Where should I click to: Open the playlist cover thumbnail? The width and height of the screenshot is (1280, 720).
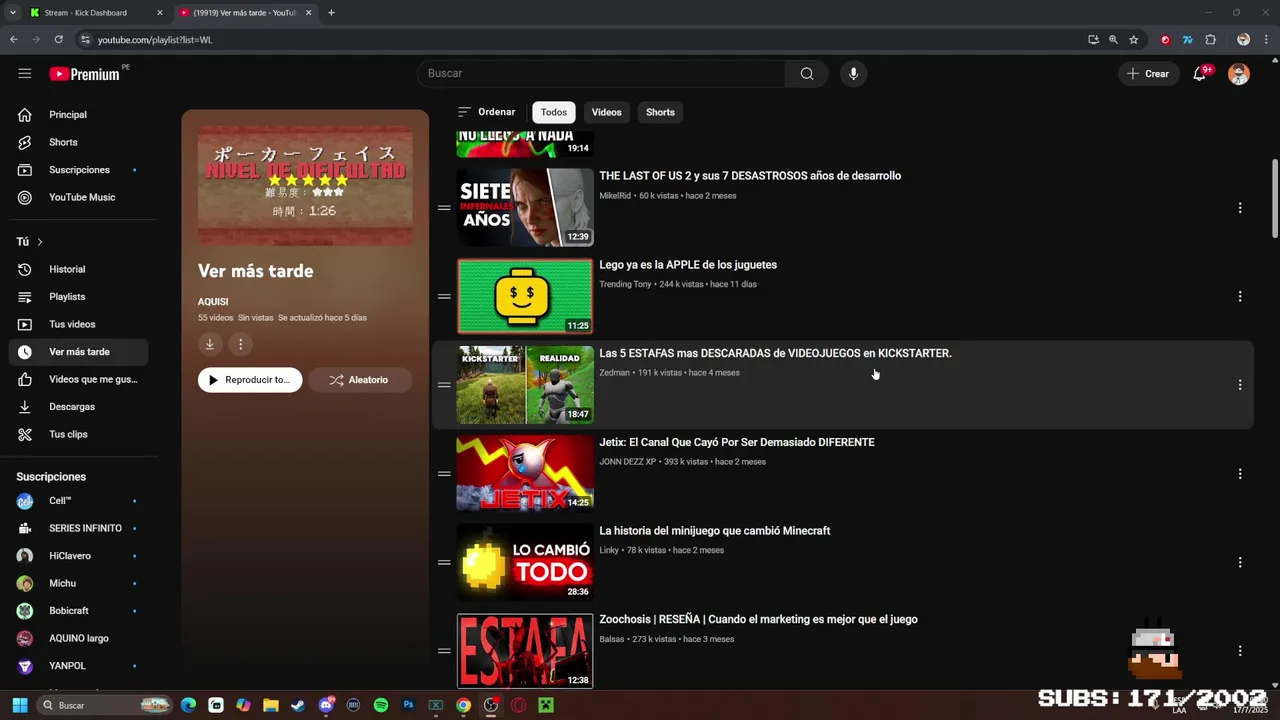(305, 186)
